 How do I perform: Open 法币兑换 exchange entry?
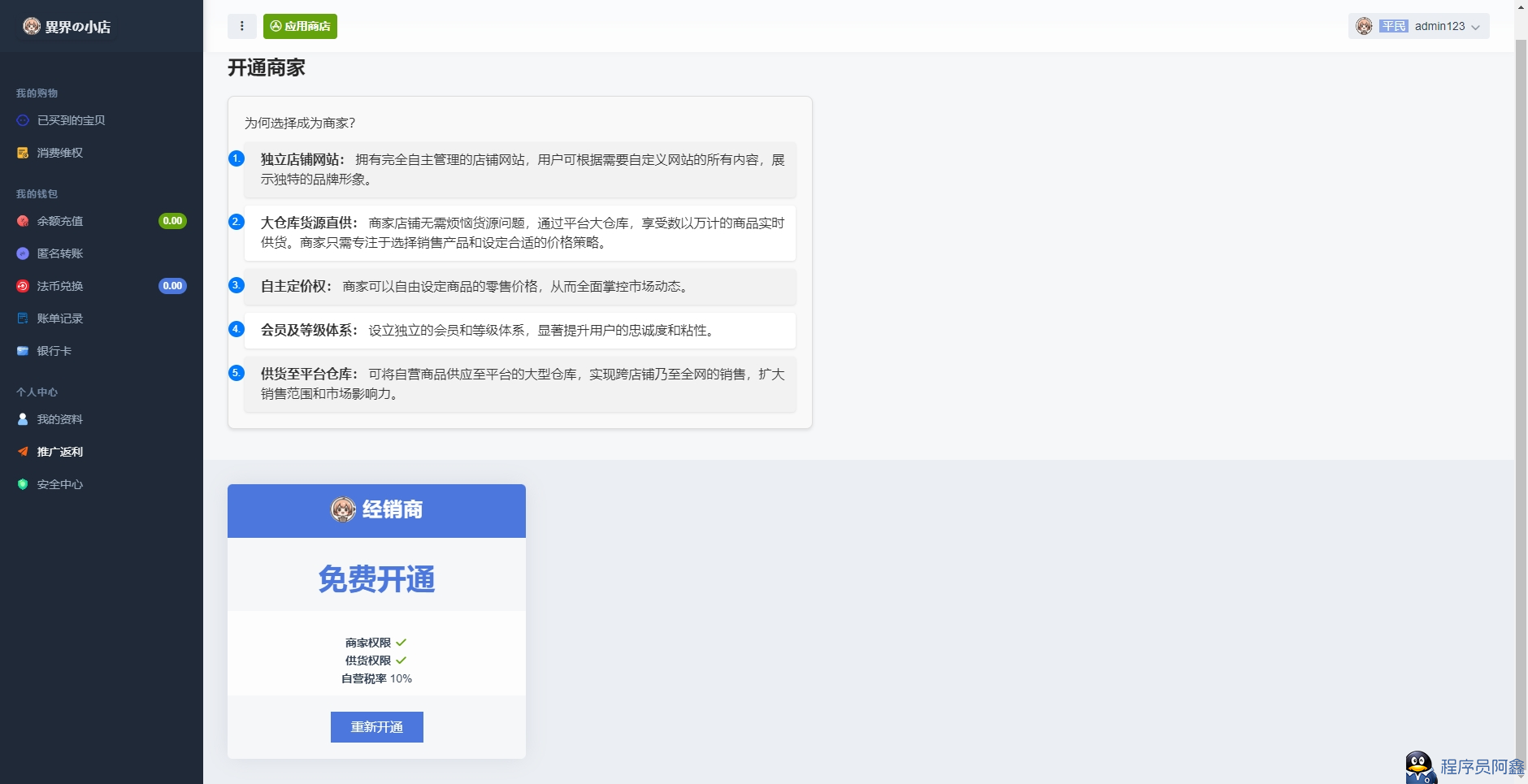pyautogui.click(x=102, y=286)
